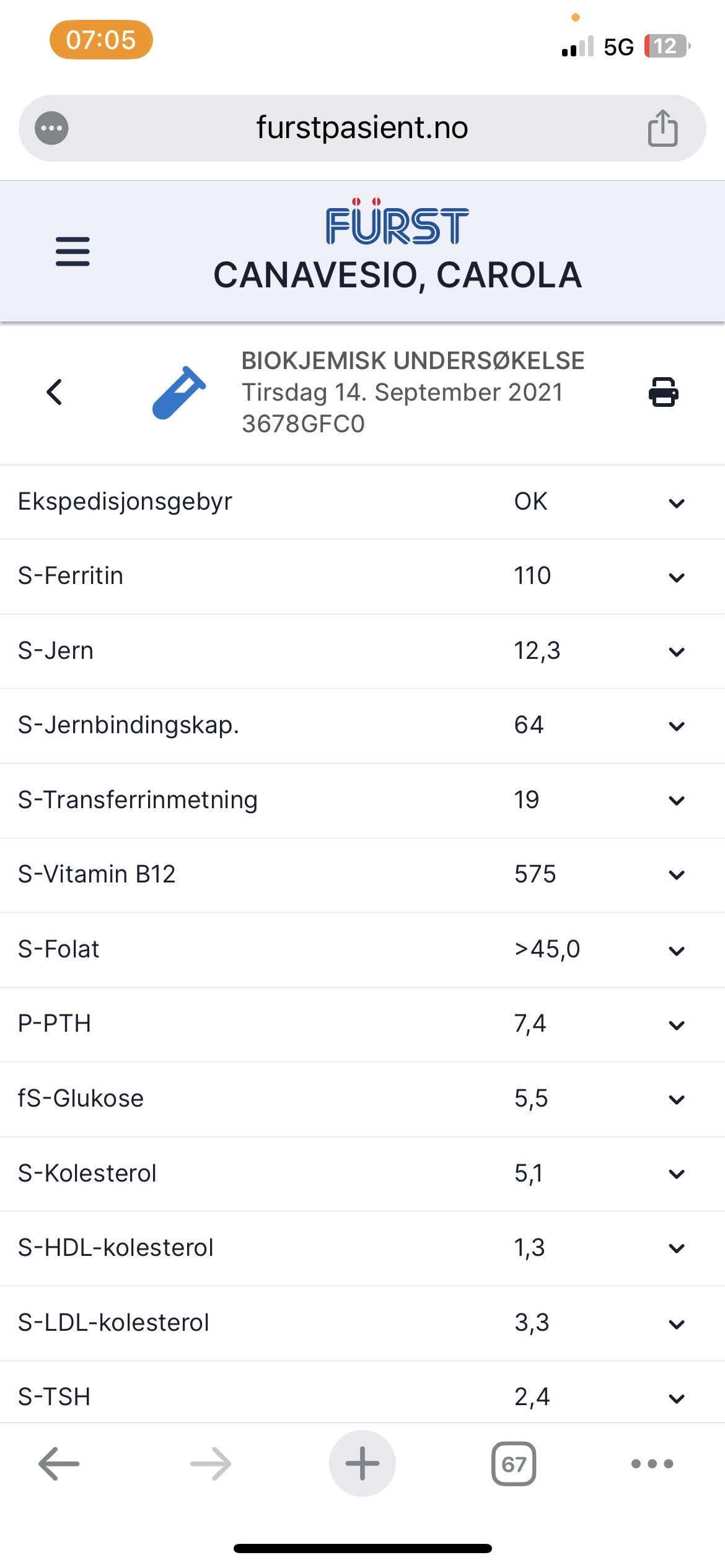Image resolution: width=725 pixels, height=1568 pixels.
Task: Open page options ellipsis in address bar
Action: [x=51, y=128]
